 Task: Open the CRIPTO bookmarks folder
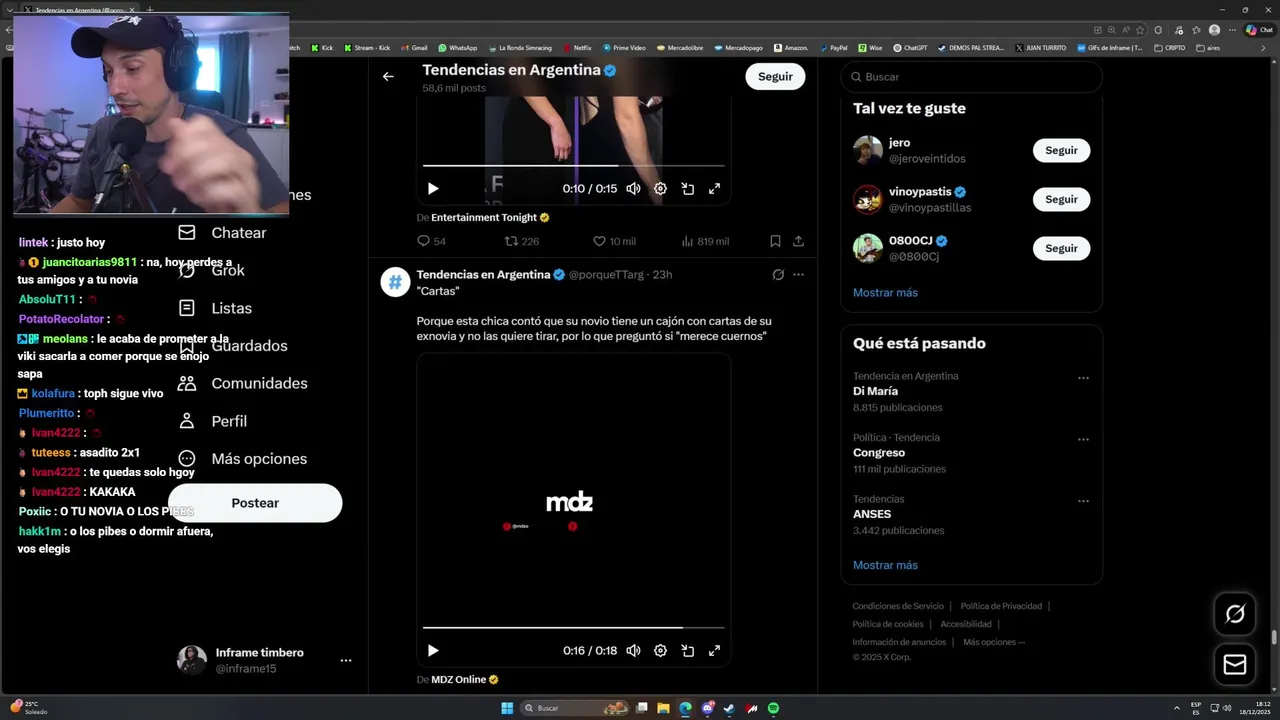[1170, 47]
